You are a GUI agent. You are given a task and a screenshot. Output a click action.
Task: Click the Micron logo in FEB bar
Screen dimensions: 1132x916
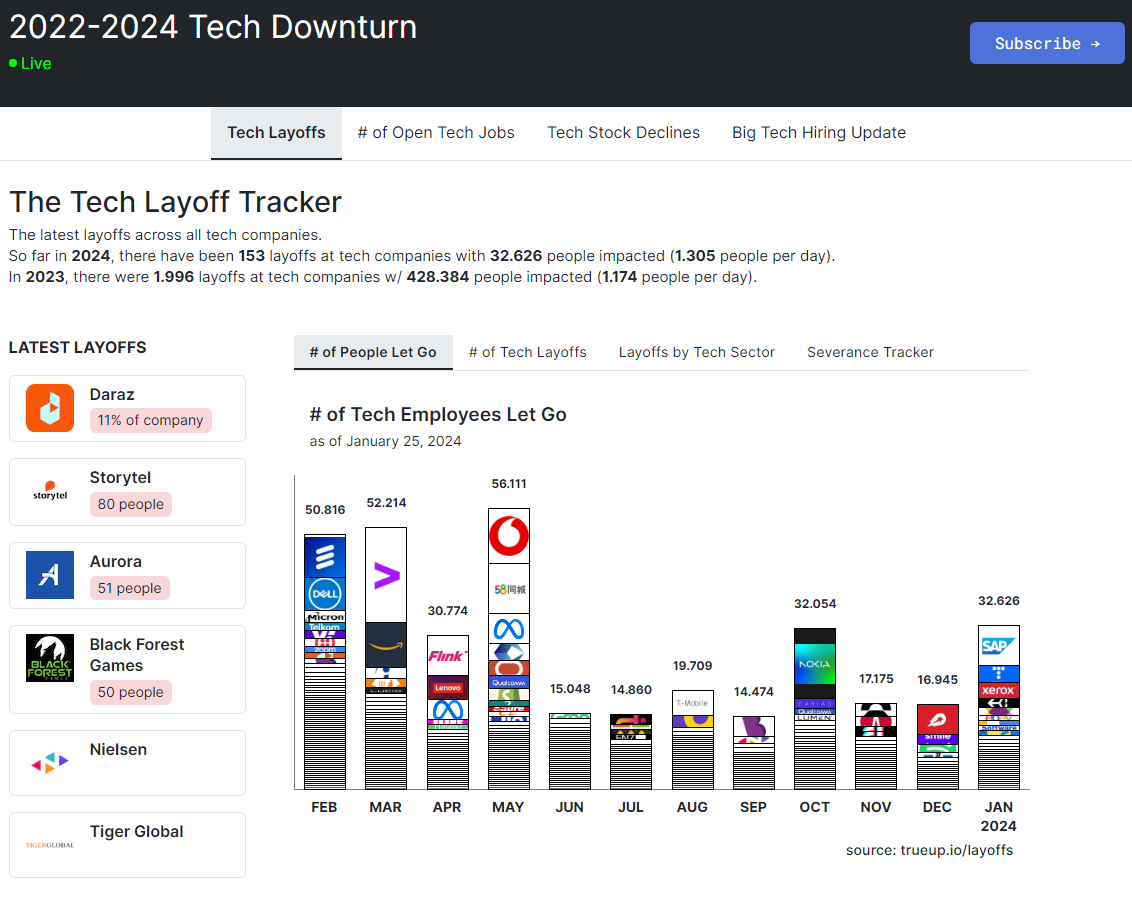click(325, 617)
